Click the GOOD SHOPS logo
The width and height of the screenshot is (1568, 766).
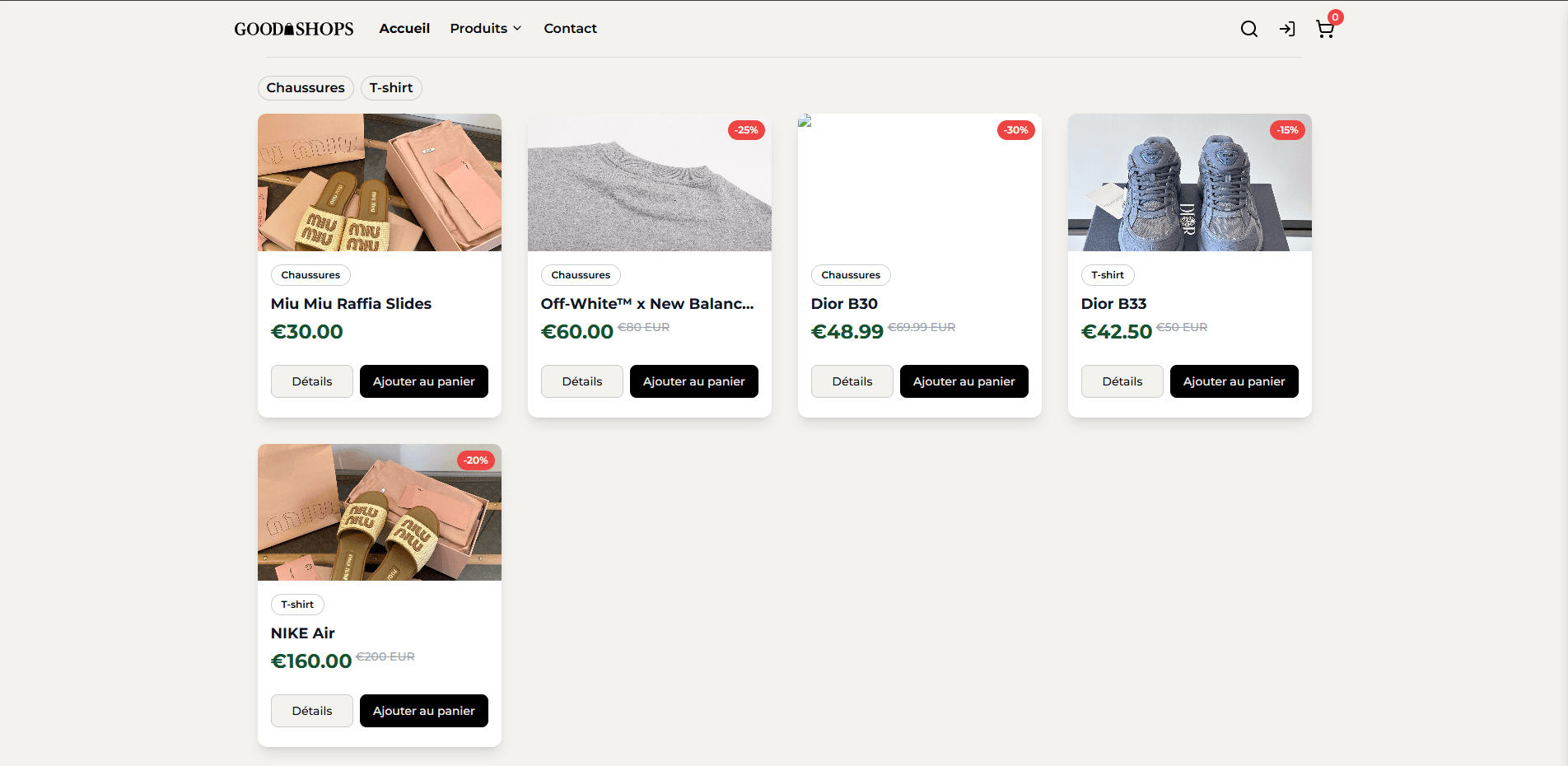[293, 28]
